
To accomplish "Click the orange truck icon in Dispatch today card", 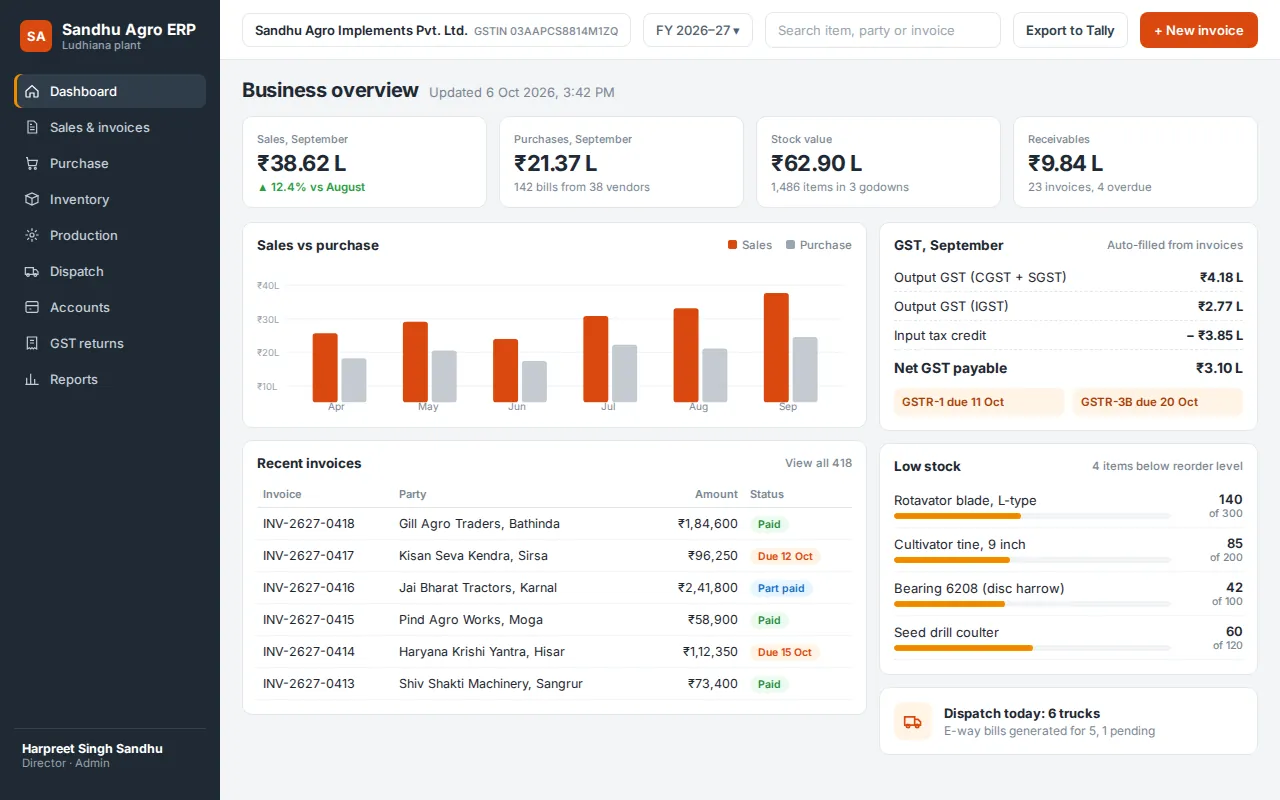I will (912, 721).
